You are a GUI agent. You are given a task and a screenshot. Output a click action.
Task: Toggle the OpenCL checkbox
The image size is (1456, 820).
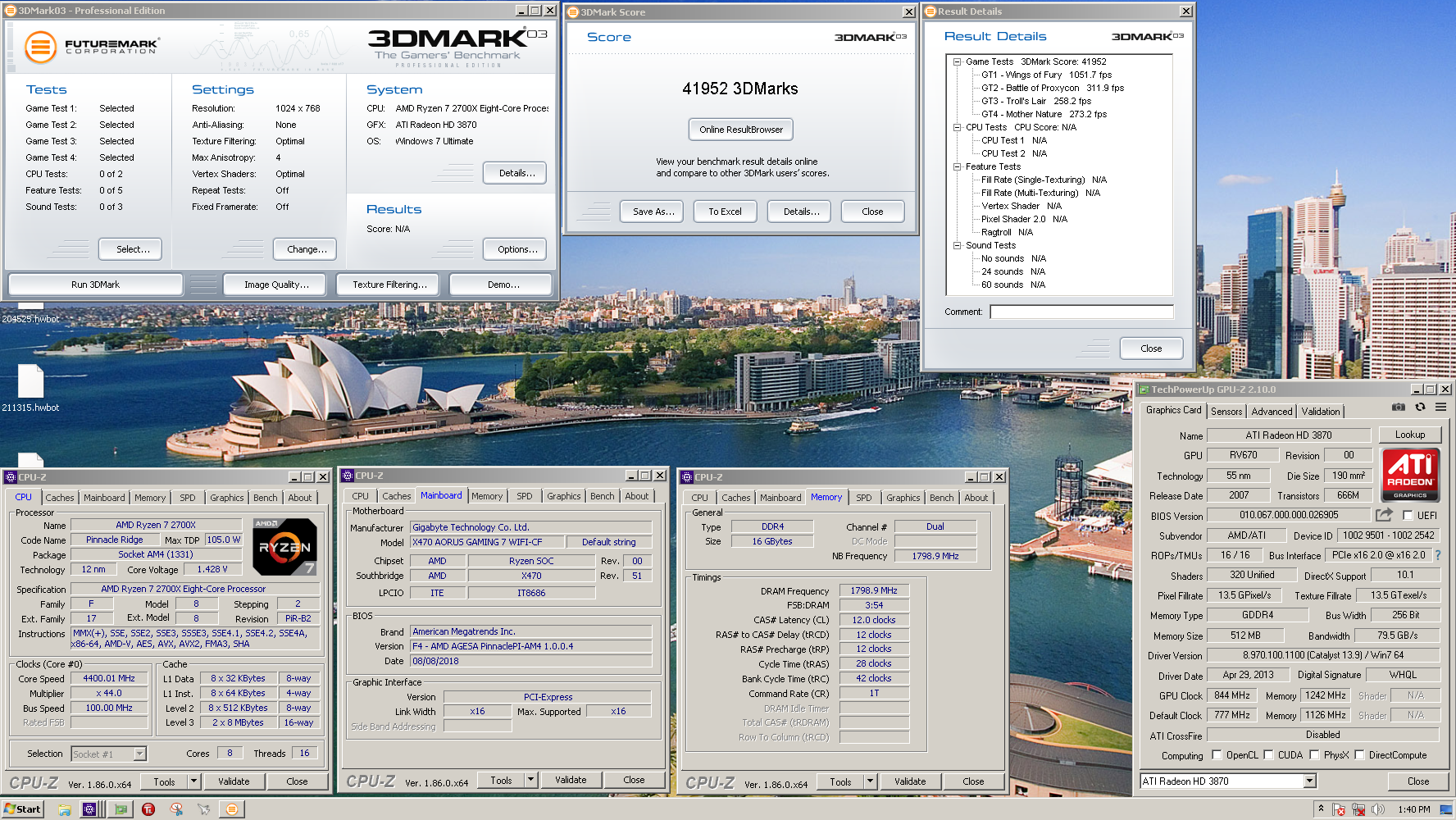coord(1217,755)
